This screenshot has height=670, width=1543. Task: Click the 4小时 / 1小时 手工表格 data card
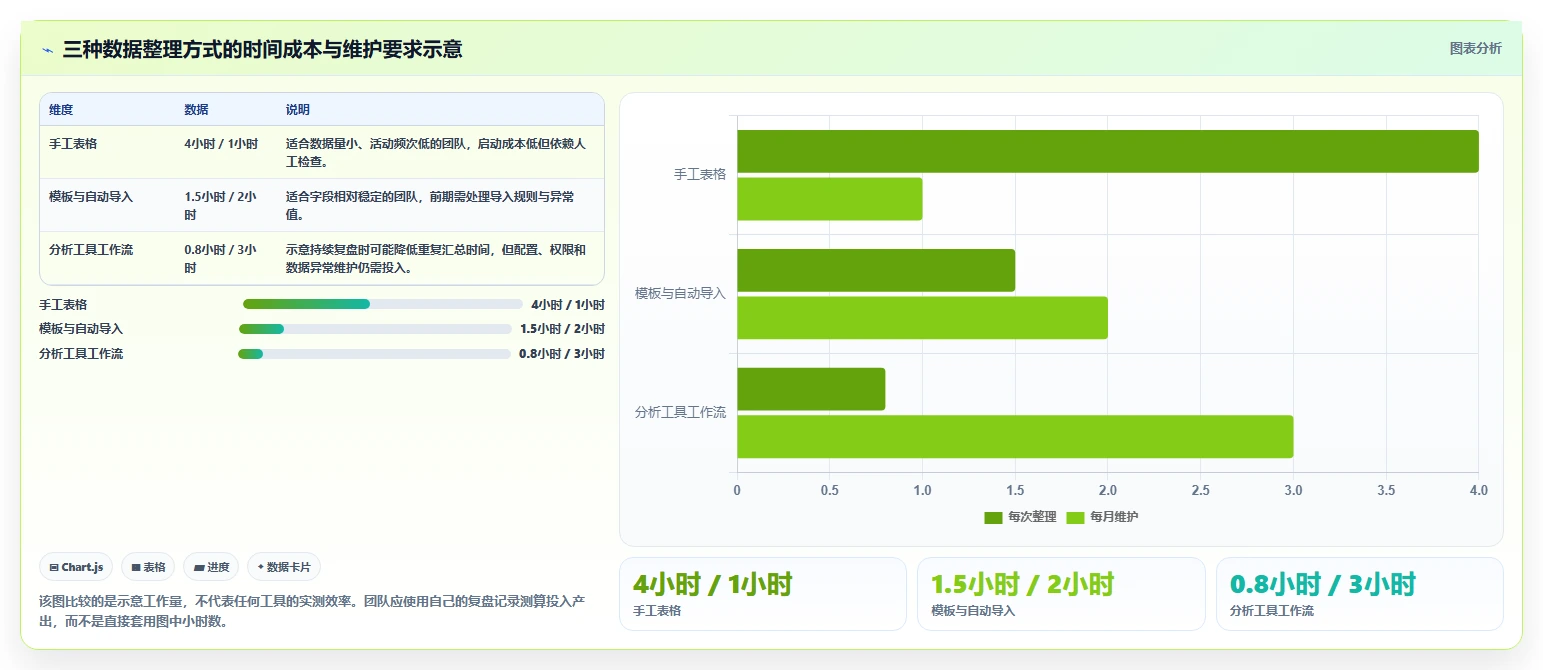click(x=763, y=594)
